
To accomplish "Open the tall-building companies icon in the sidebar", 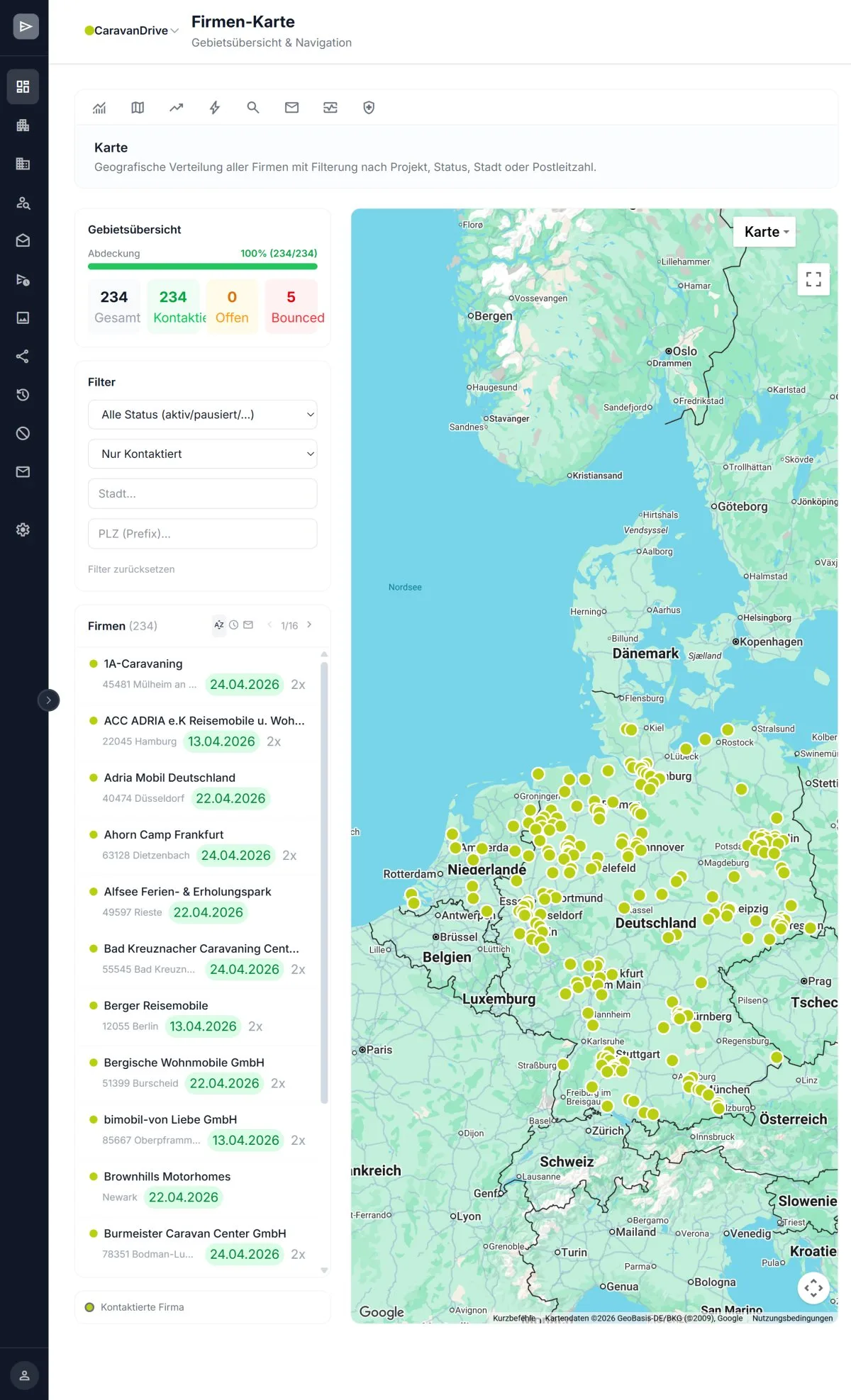I will pos(23,125).
